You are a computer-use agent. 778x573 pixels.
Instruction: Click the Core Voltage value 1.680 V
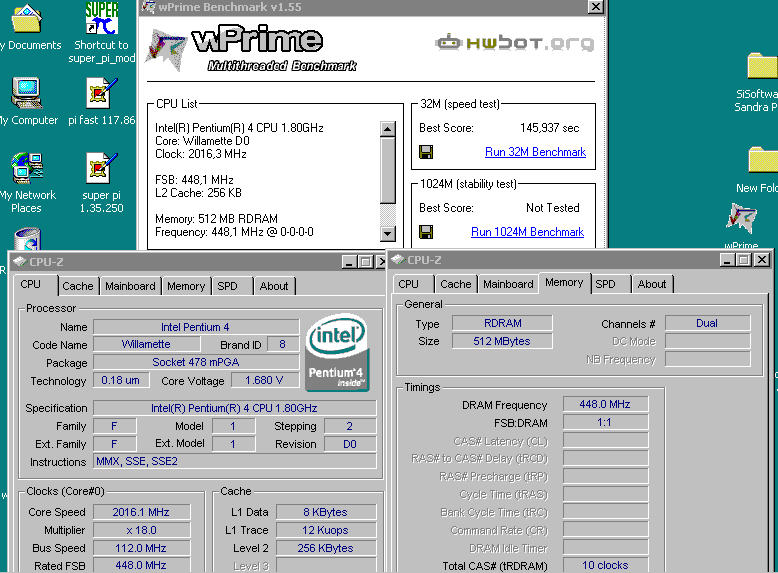coord(264,380)
